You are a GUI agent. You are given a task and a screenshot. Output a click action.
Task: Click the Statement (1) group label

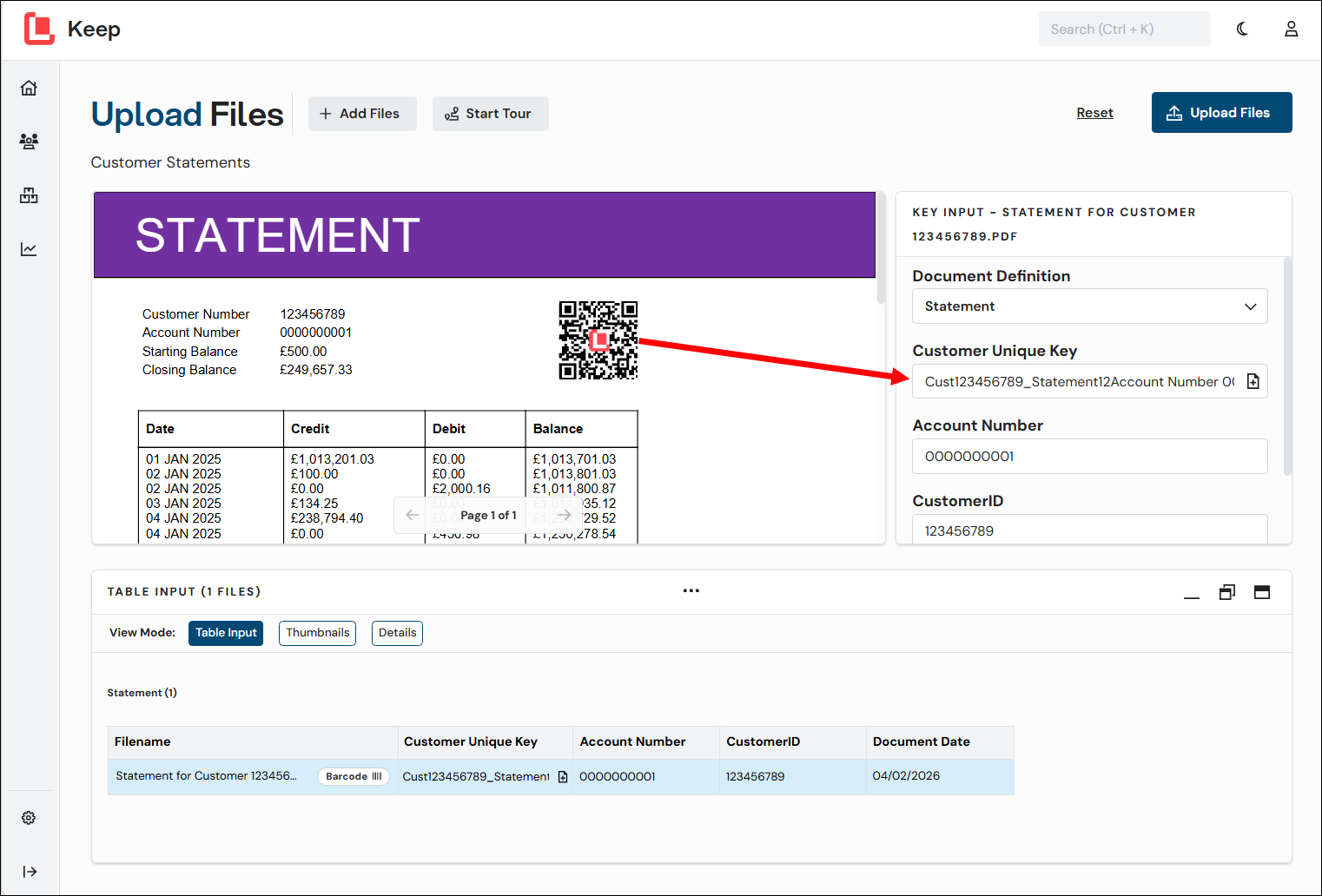pyautogui.click(x=142, y=693)
